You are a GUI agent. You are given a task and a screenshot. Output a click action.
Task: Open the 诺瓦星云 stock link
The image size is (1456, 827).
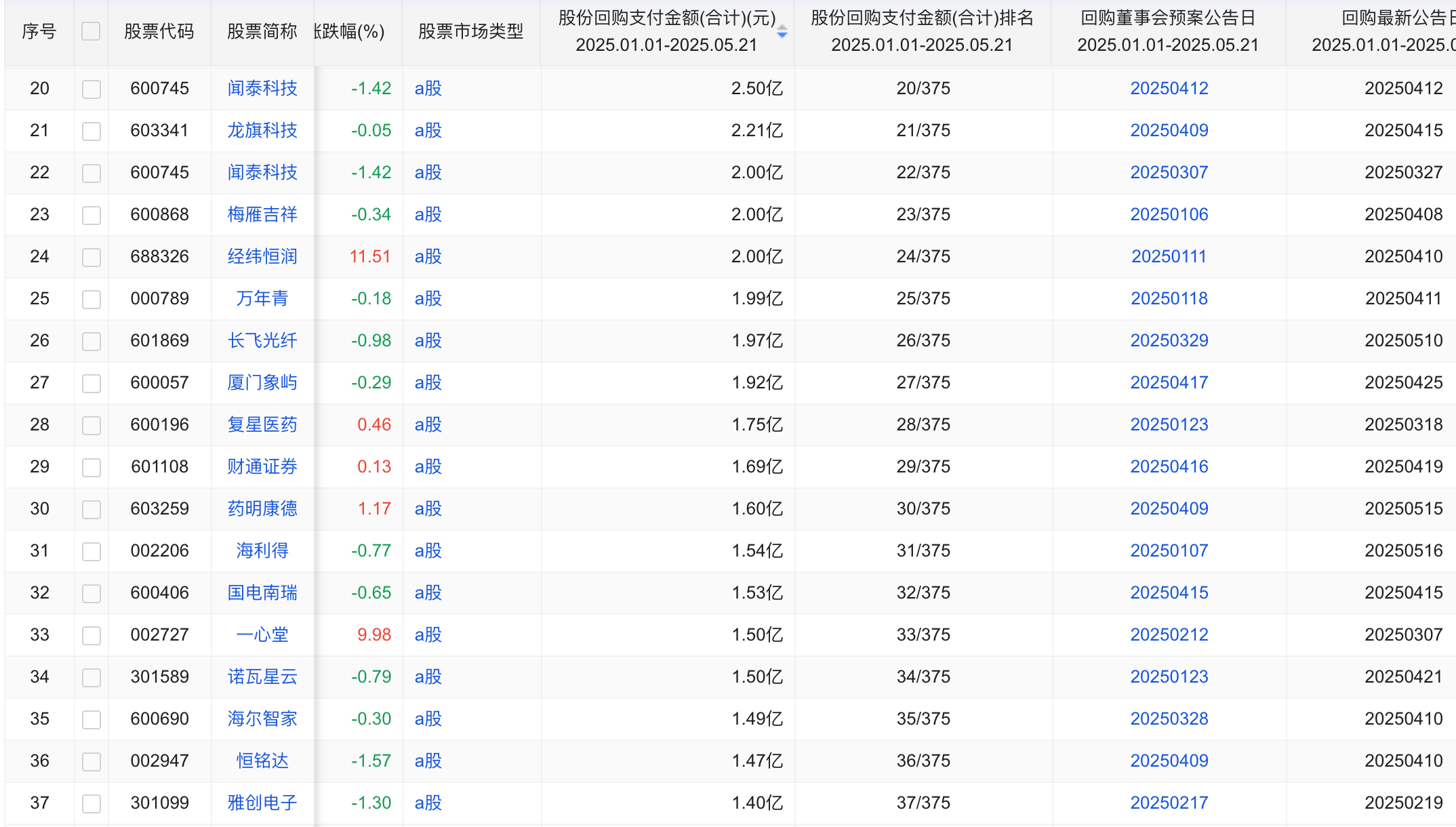[262, 677]
